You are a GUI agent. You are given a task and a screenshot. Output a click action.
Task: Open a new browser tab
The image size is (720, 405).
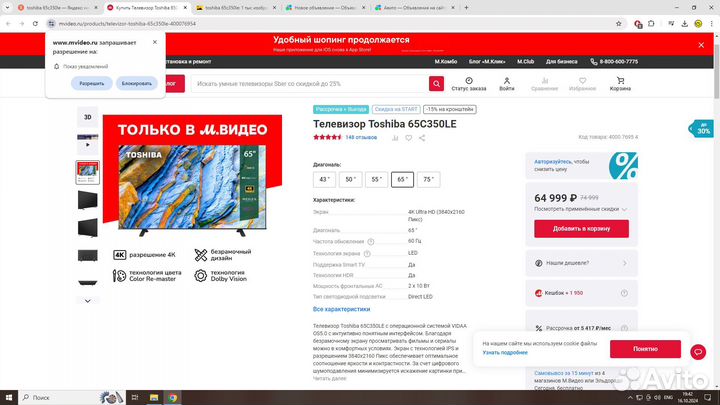(466, 8)
